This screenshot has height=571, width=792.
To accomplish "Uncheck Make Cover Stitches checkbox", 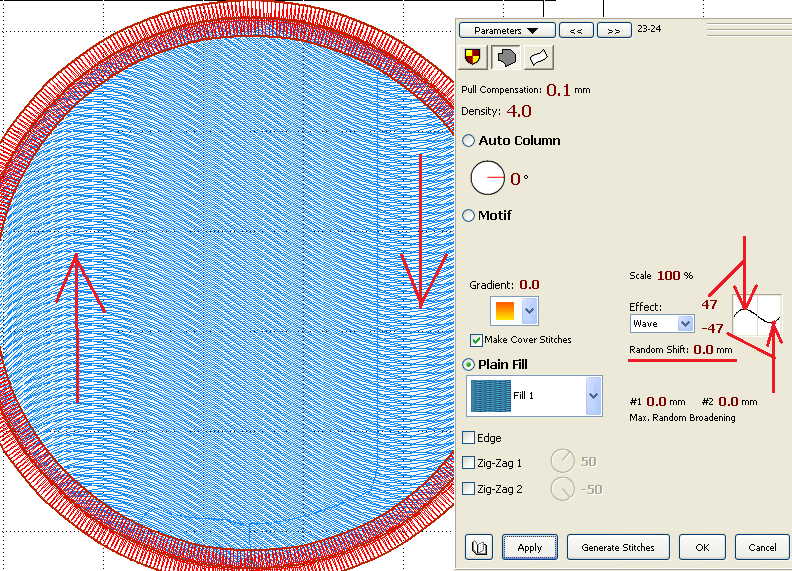I will click(x=476, y=340).
